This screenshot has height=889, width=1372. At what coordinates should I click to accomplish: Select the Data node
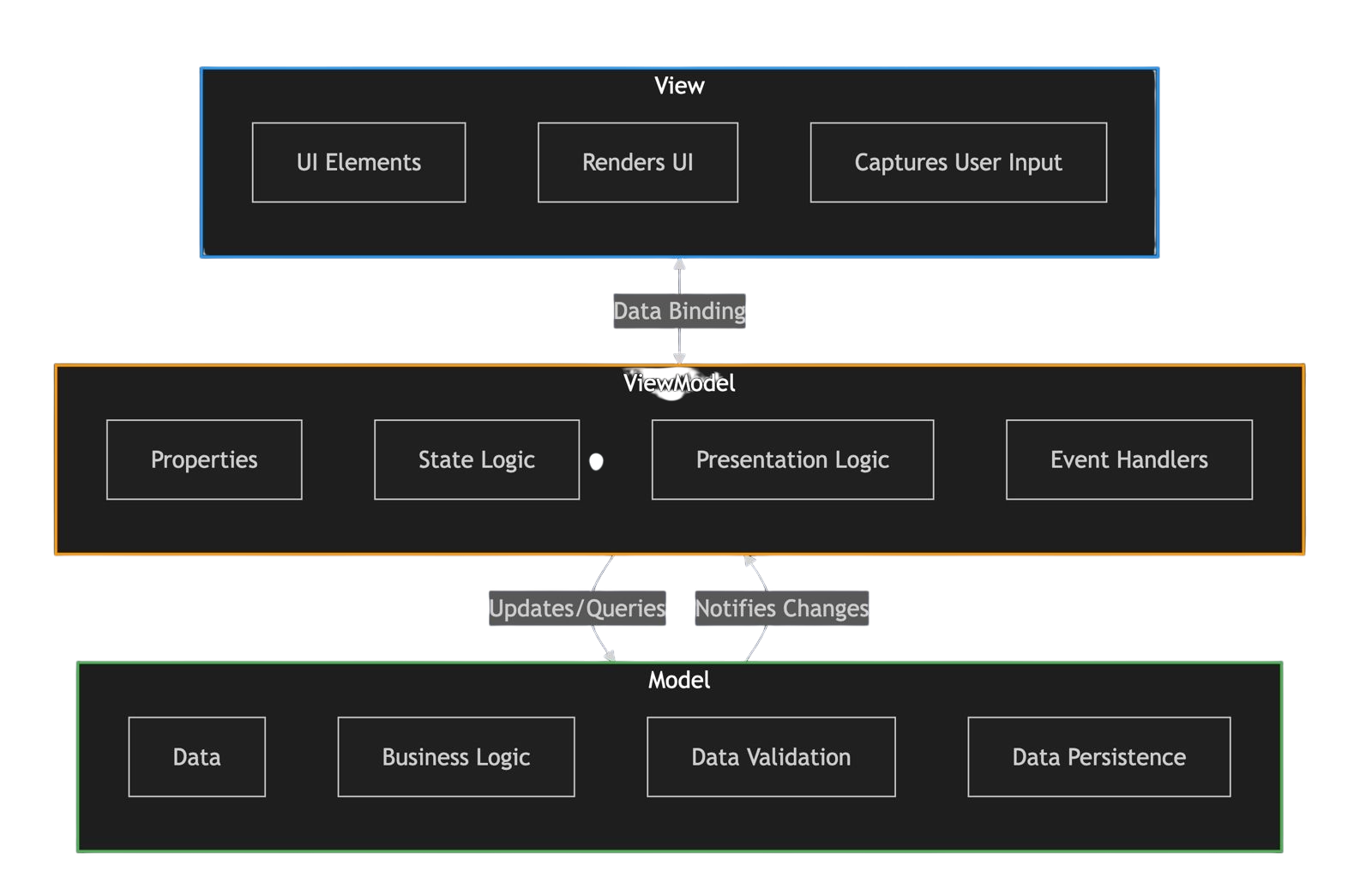197,757
